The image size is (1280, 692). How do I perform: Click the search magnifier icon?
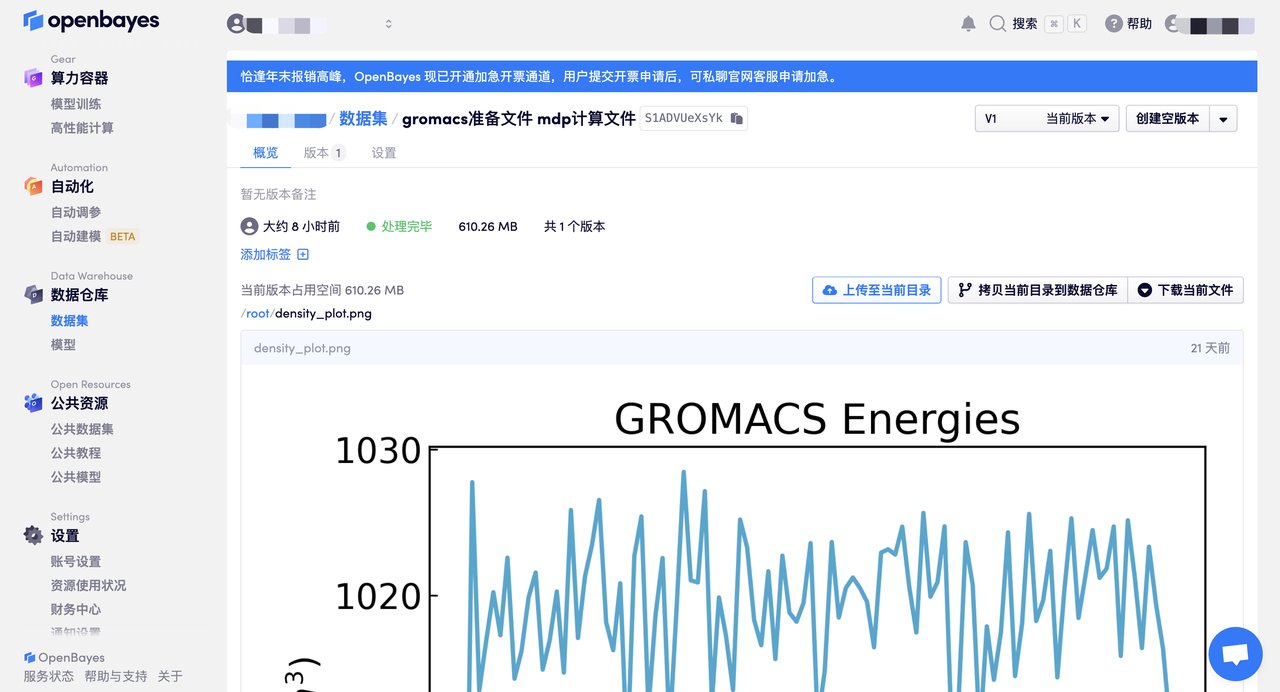click(997, 24)
